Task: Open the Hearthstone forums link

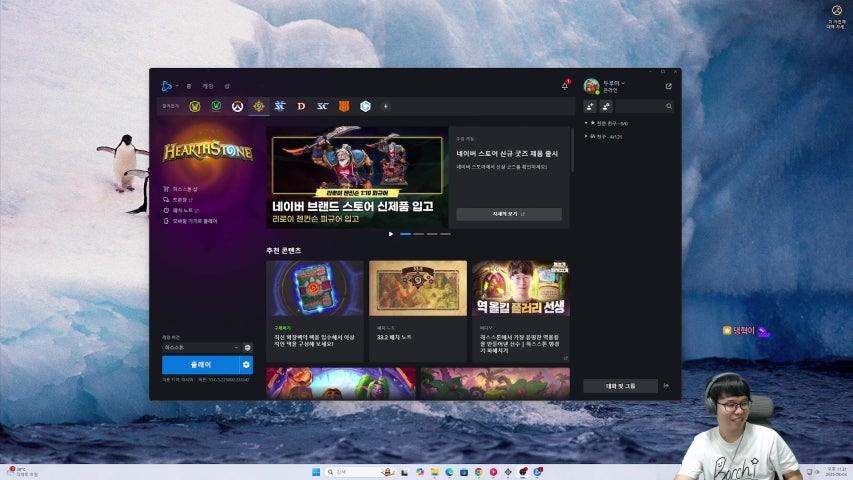Action: [178, 200]
